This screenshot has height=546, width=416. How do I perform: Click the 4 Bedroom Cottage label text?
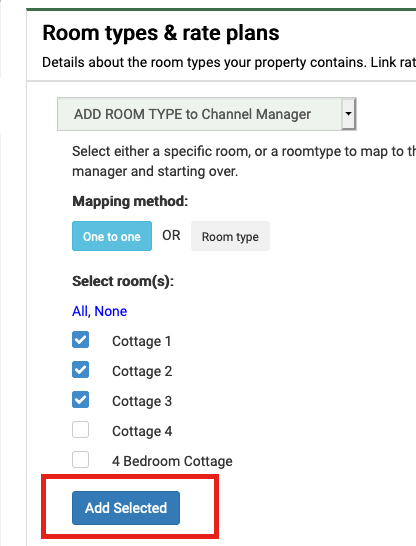tap(172, 461)
